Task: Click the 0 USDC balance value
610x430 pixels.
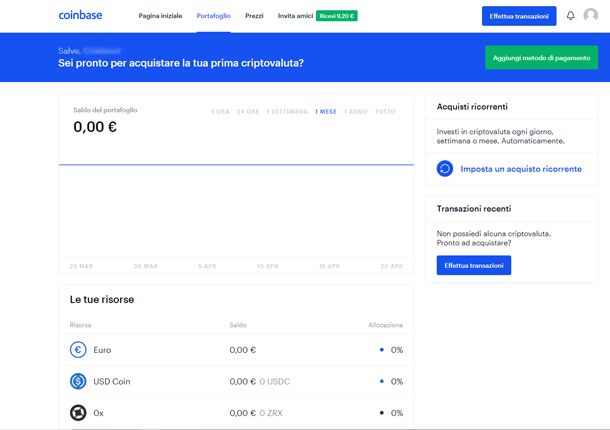Action: tap(275, 381)
